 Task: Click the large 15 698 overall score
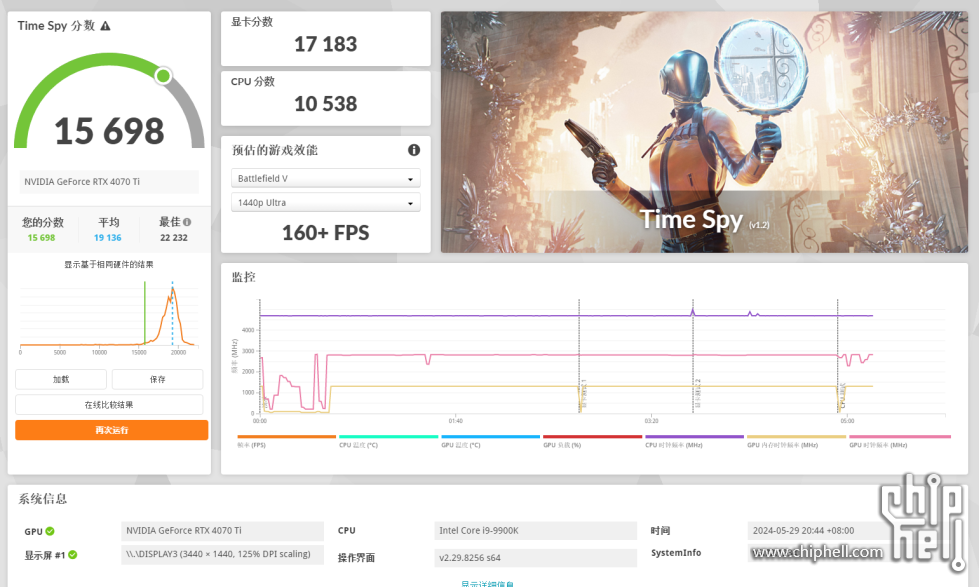point(109,131)
